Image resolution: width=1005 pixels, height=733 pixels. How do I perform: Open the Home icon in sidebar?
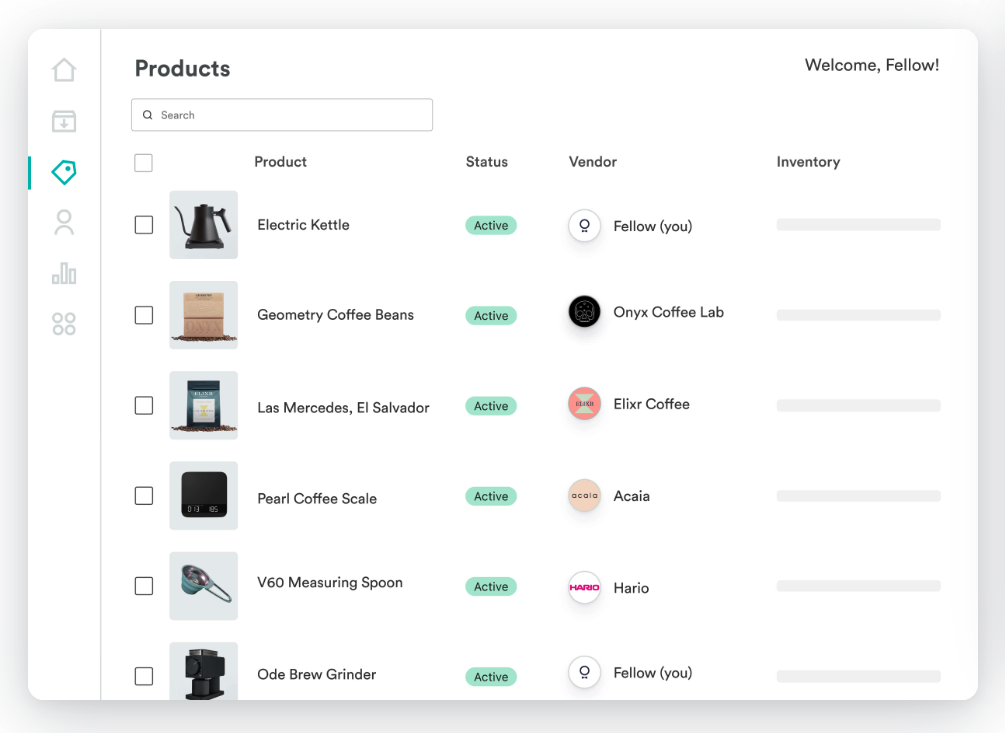point(64,70)
